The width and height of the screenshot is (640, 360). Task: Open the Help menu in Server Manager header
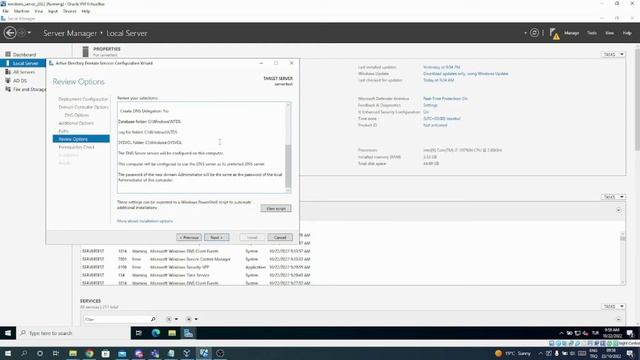627,33
